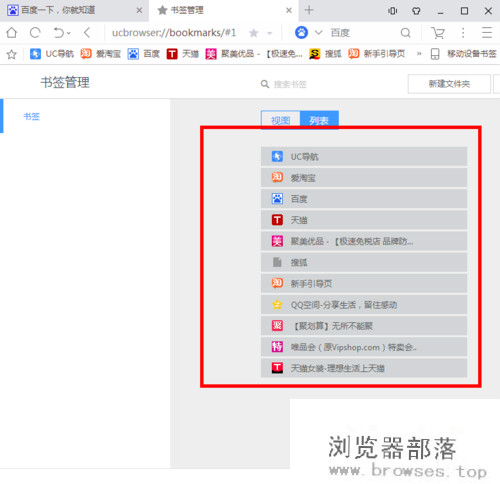Open 移动设备书签 mobile bookmarks
500x484 pixels.
[464, 54]
